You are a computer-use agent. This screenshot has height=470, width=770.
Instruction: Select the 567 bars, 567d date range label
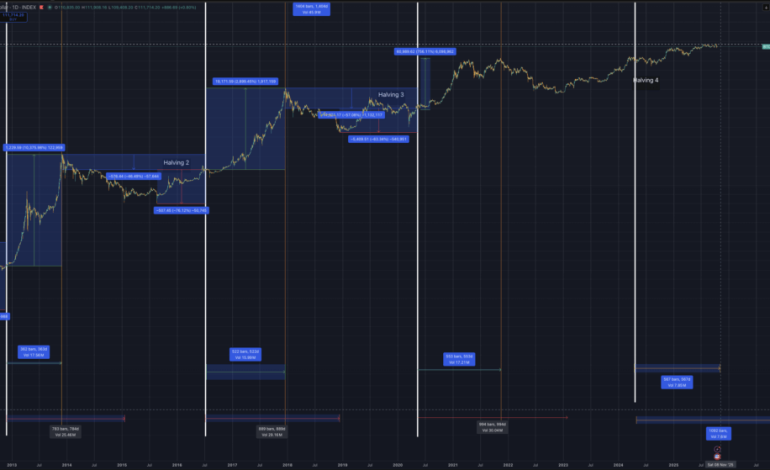point(677,381)
